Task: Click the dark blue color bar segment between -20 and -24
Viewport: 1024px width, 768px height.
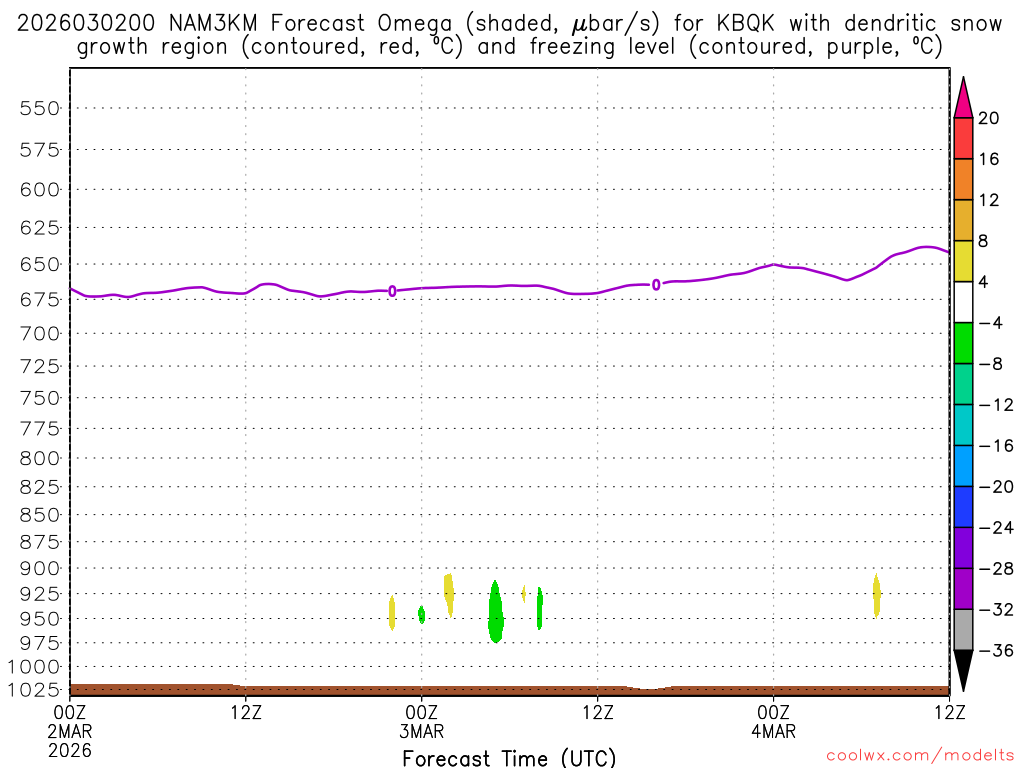Action: click(963, 507)
